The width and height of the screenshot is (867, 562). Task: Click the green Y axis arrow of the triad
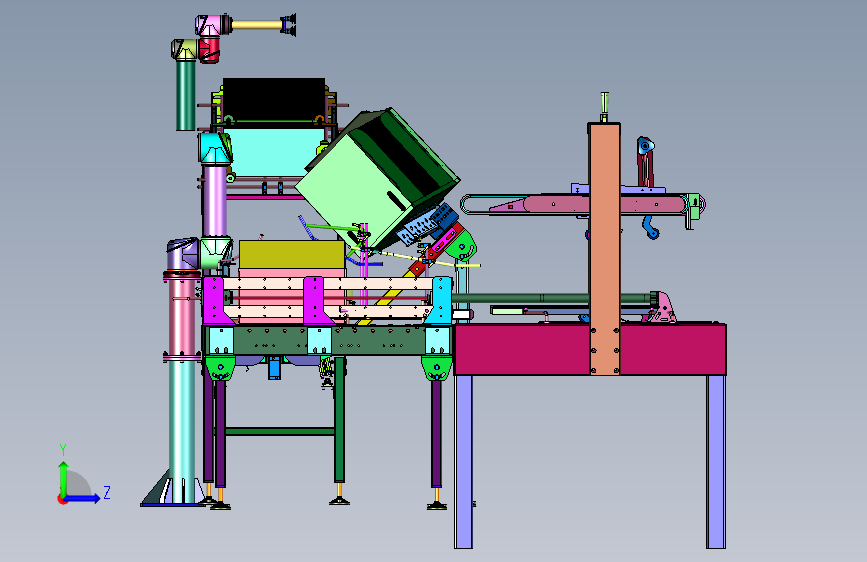tap(63, 478)
